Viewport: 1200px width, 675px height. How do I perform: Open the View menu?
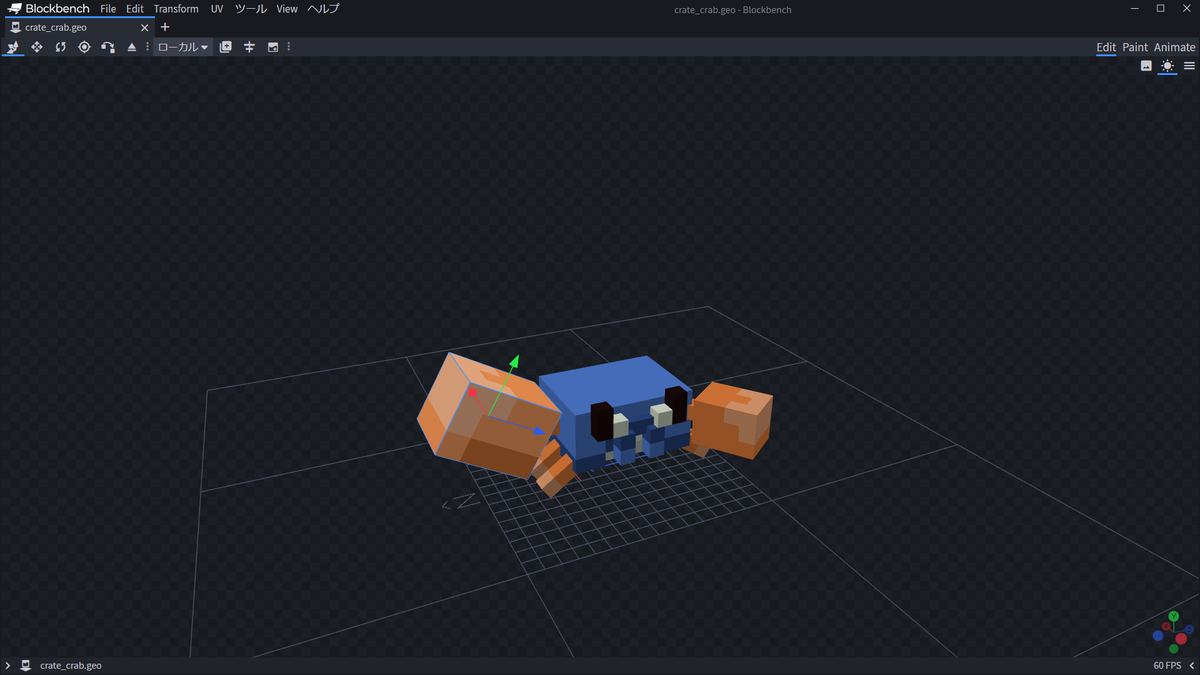coord(287,9)
